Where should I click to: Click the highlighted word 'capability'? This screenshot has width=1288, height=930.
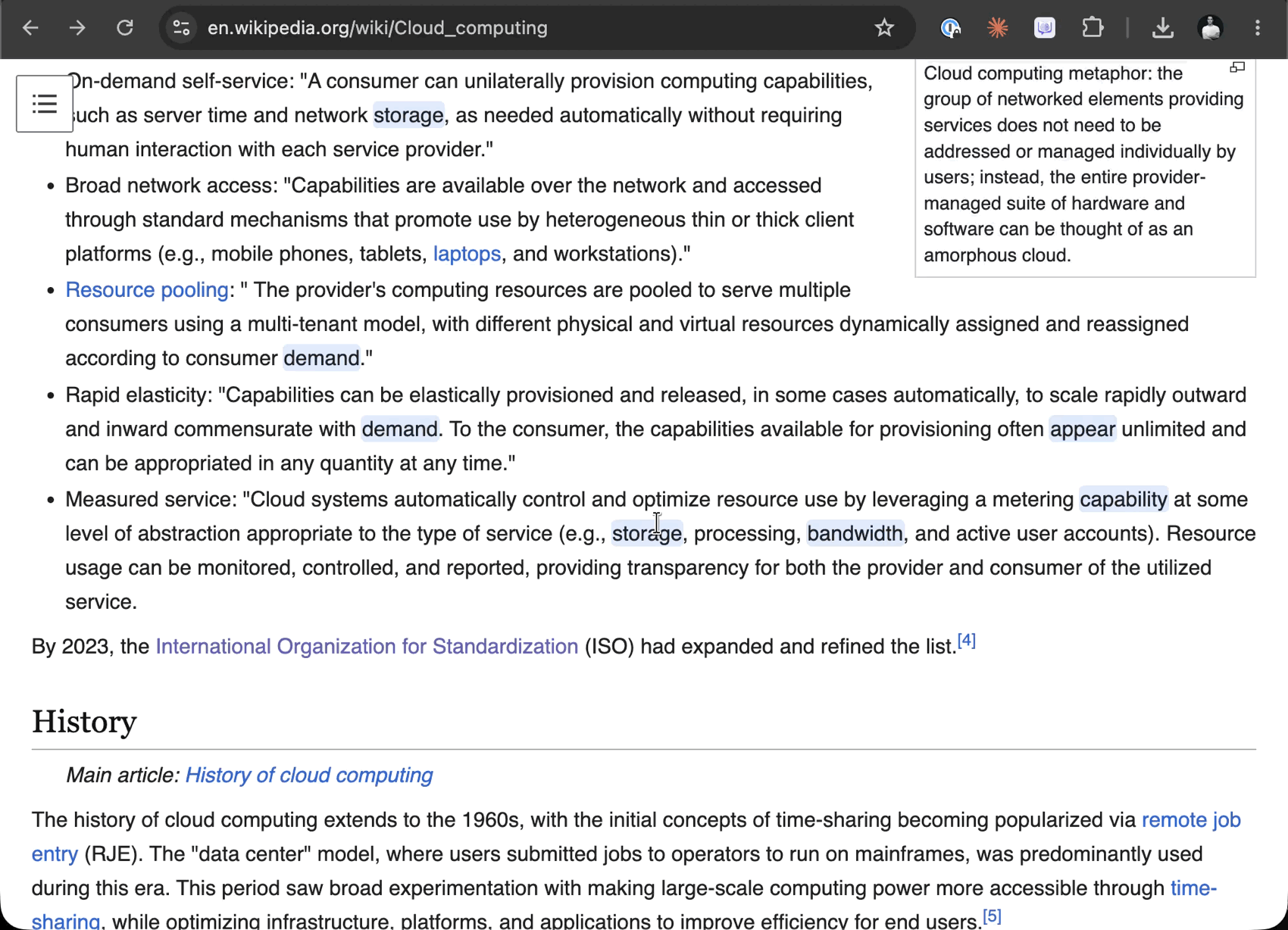point(1124,500)
